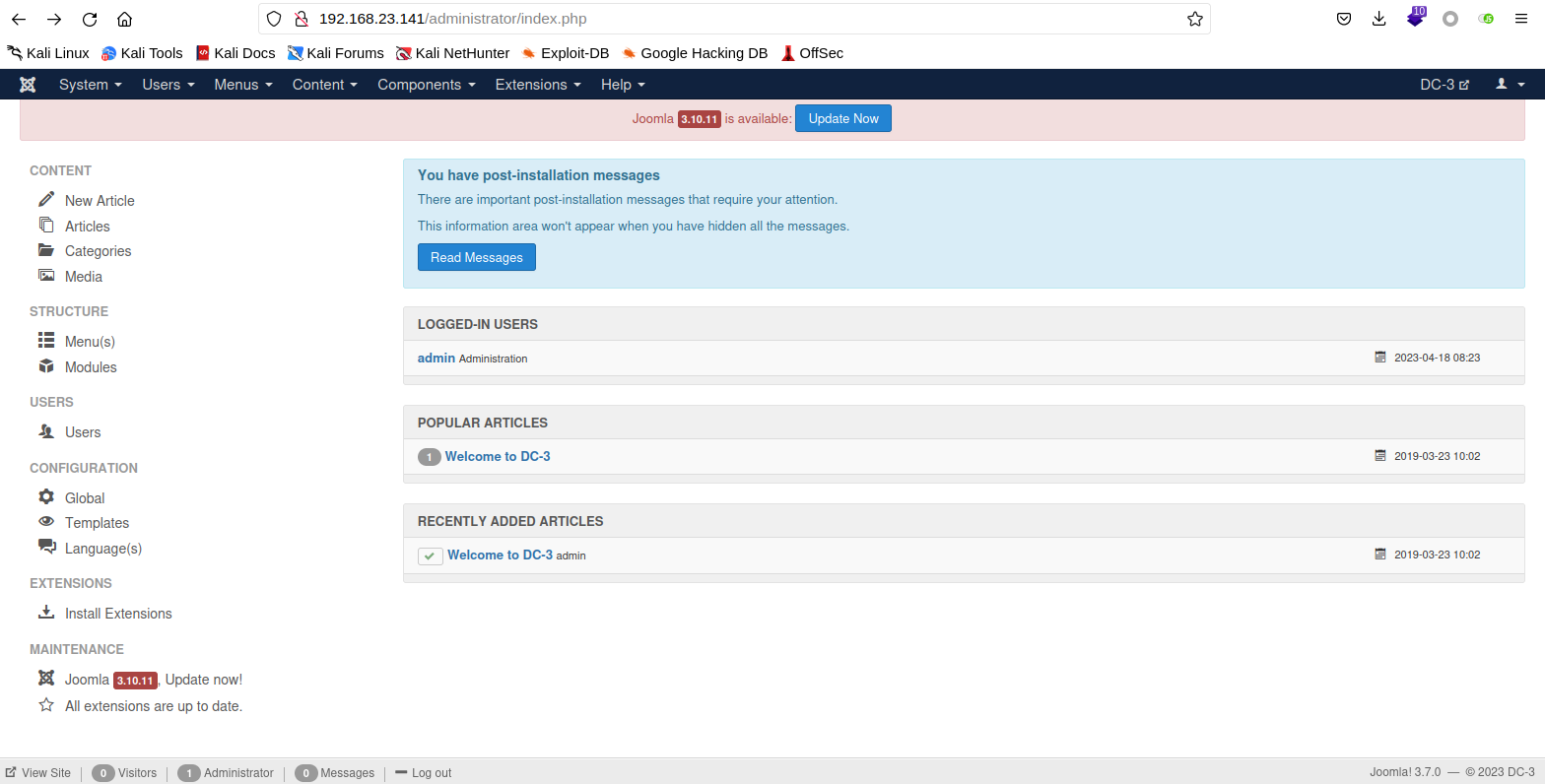Go back with browser back arrow
The image size is (1545, 784).
pyautogui.click(x=19, y=19)
